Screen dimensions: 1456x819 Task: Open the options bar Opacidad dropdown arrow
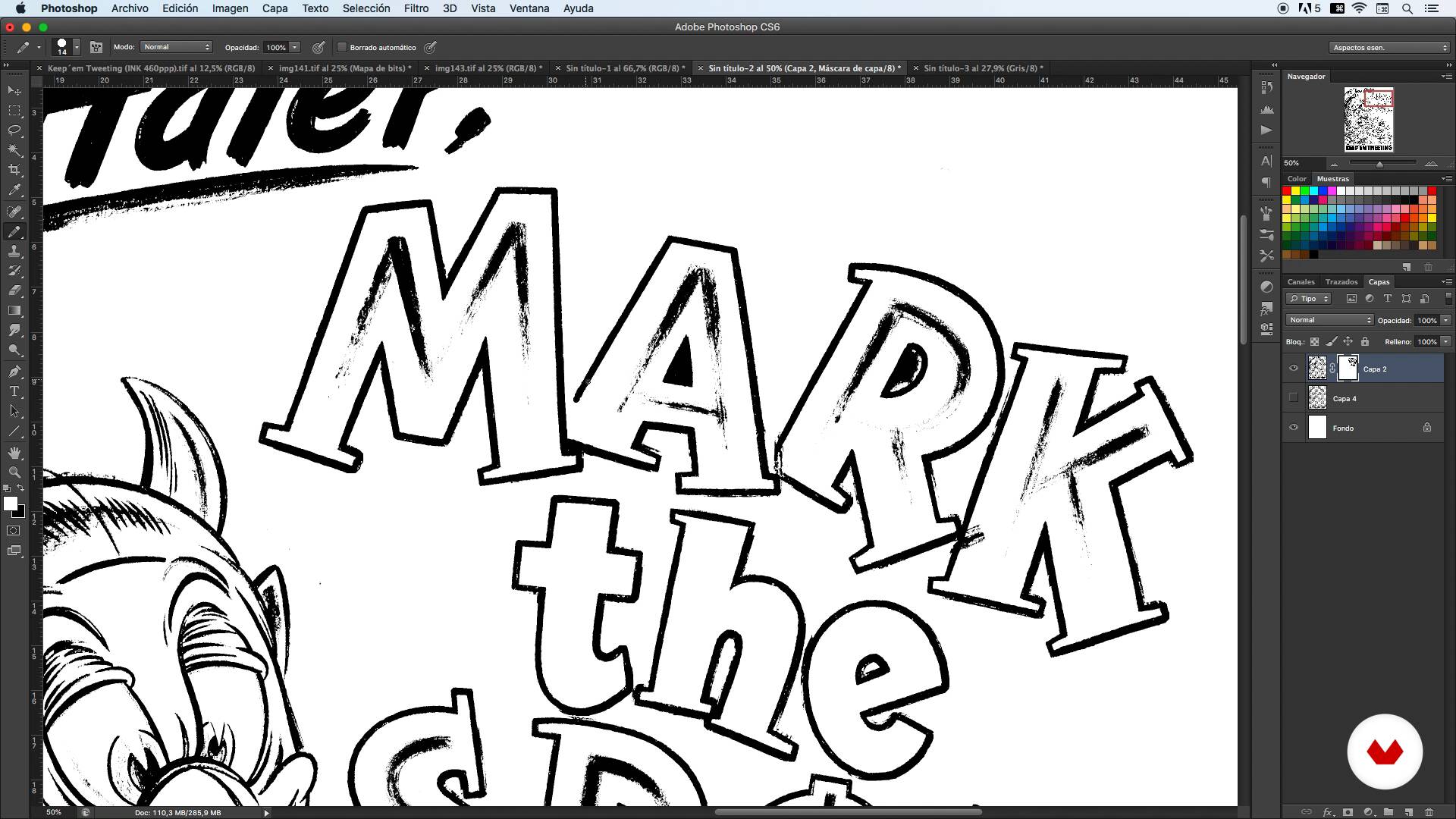[x=294, y=47]
